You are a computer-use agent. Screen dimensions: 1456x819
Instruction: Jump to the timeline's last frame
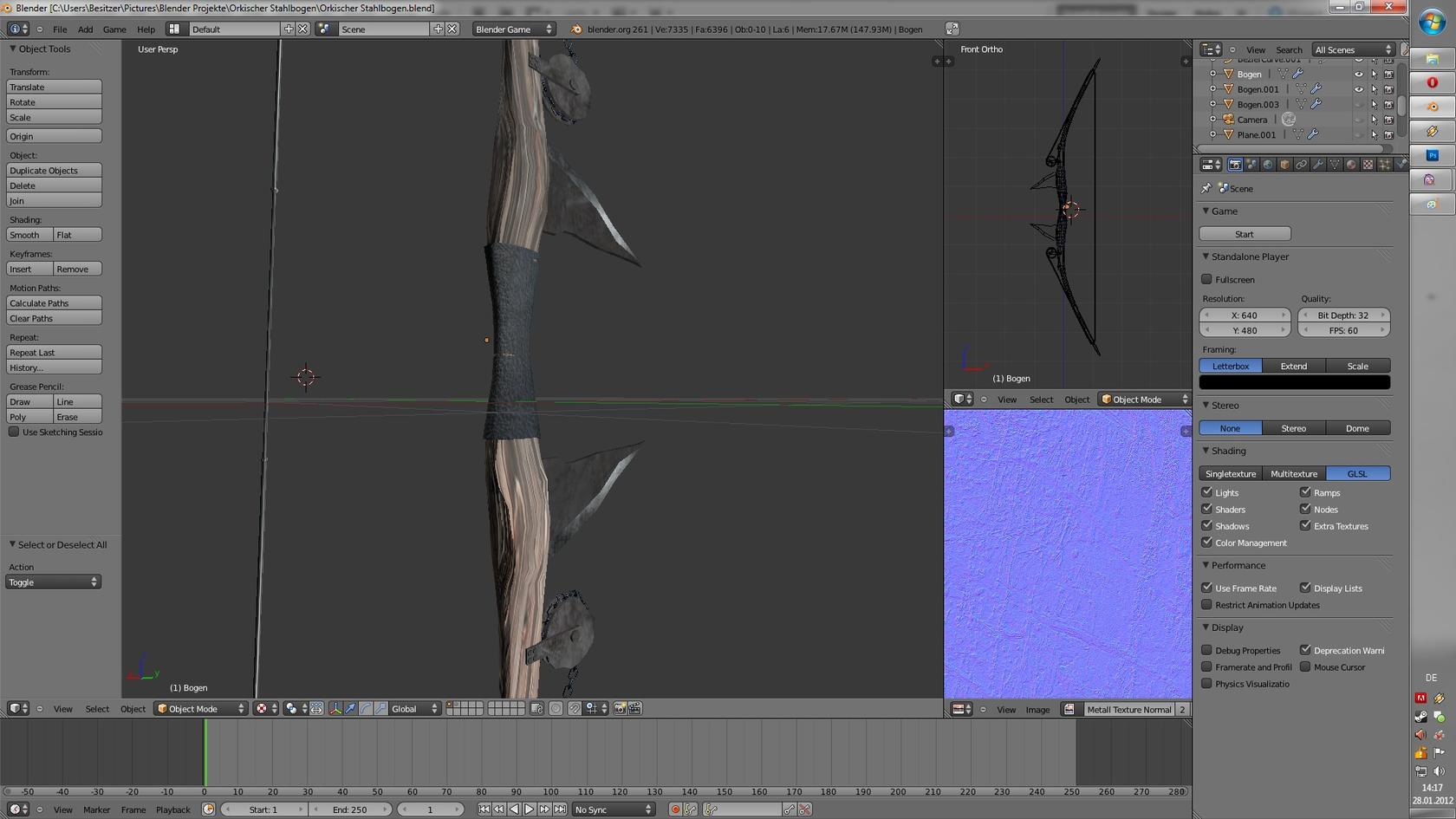click(561, 809)
